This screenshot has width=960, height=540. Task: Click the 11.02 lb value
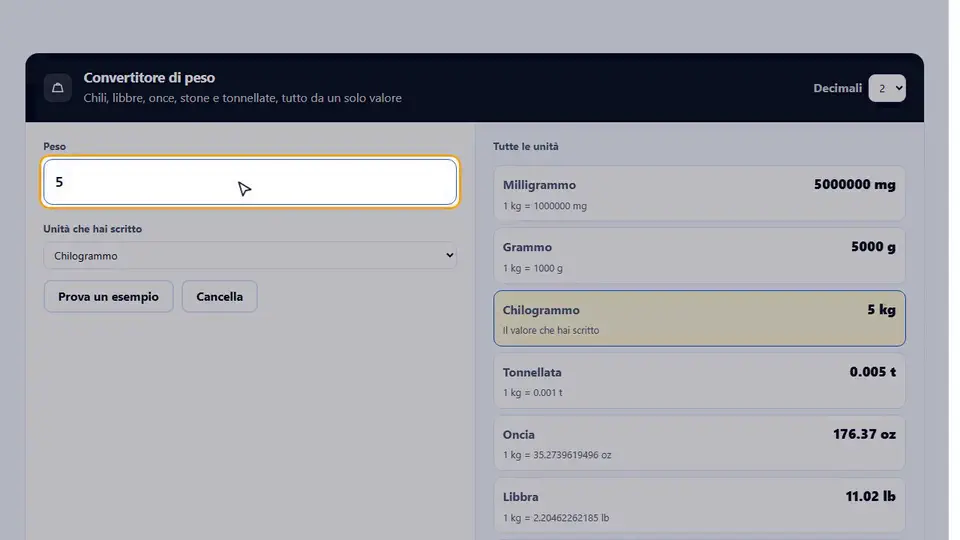tap(870, 497)
